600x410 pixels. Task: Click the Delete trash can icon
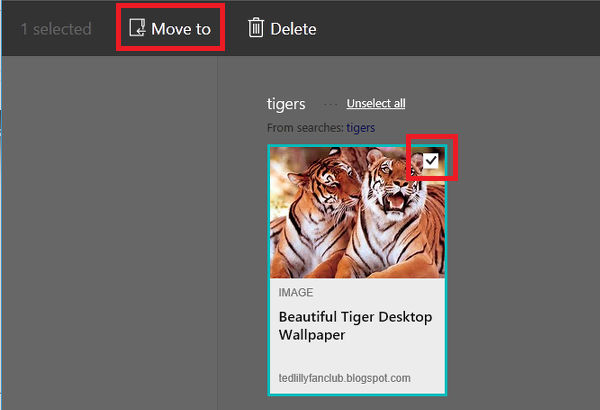tap(256, 28)
